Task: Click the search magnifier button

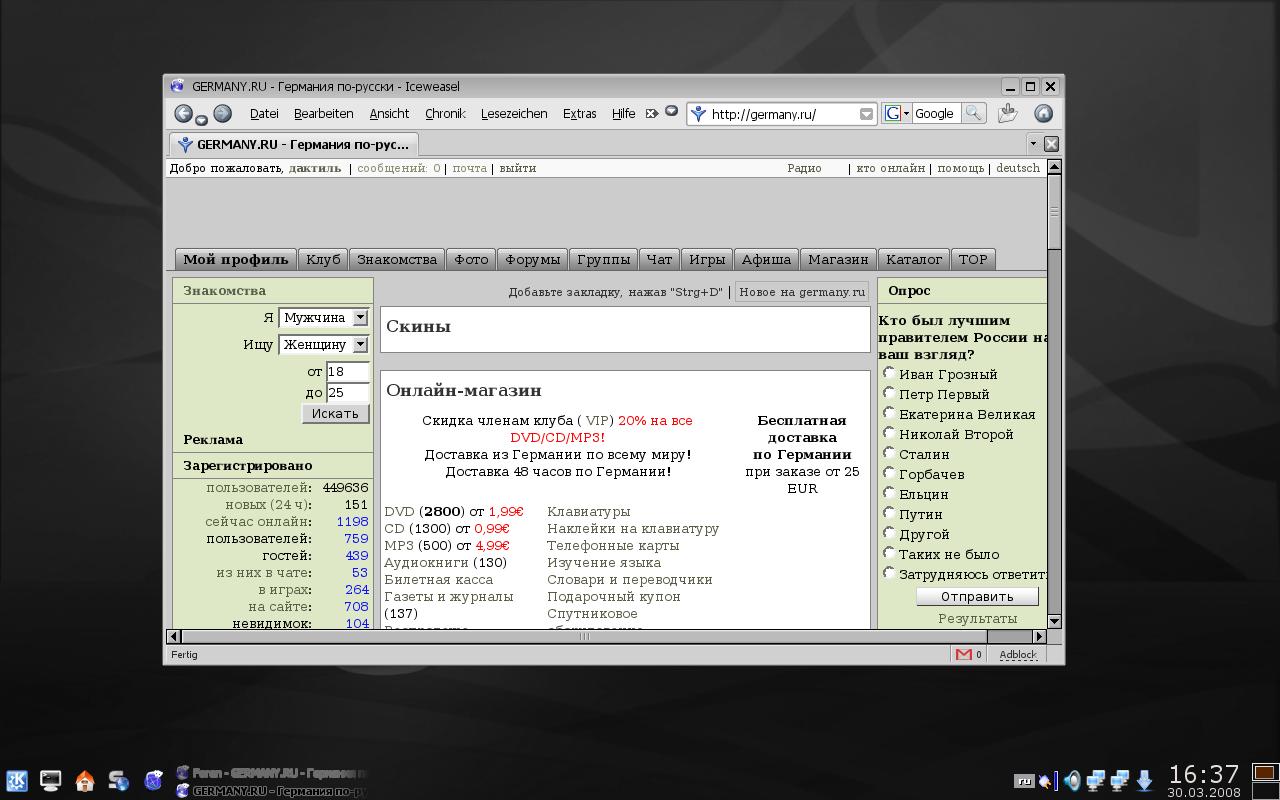Action: point(973,114)
